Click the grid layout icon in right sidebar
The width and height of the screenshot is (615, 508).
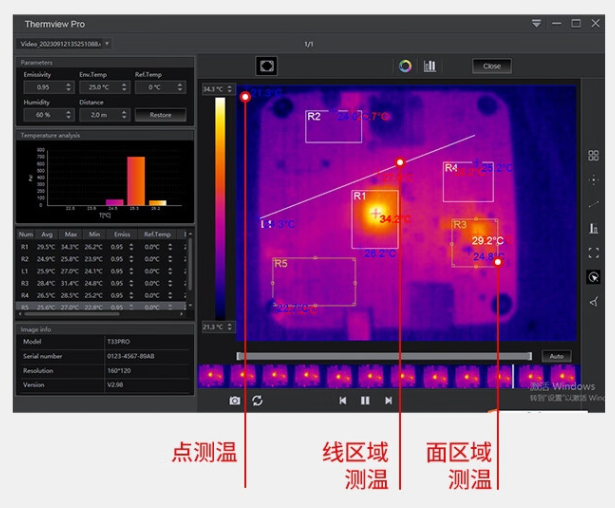[x=594, y=156]
